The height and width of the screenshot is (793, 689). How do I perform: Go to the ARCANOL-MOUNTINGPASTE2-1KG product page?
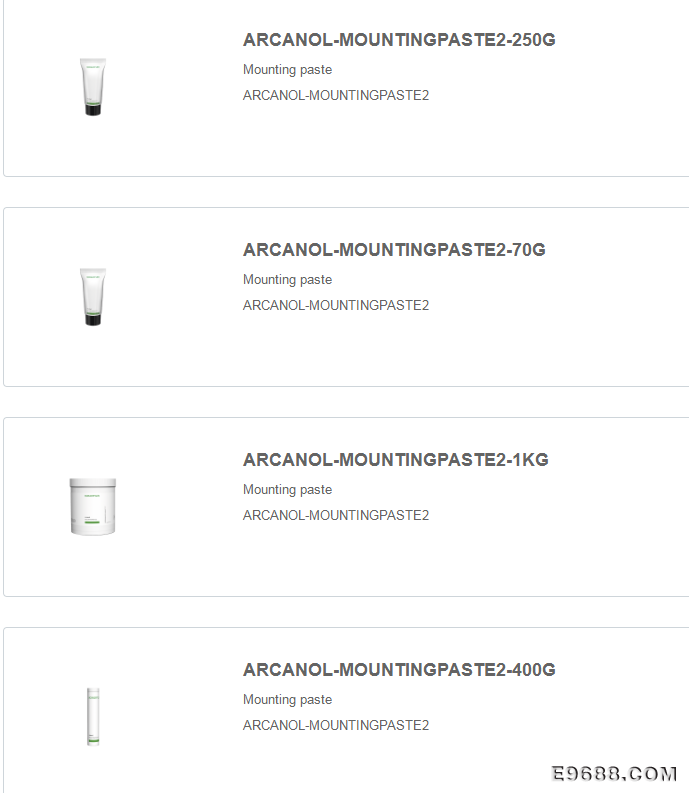(x=396, y=459)
